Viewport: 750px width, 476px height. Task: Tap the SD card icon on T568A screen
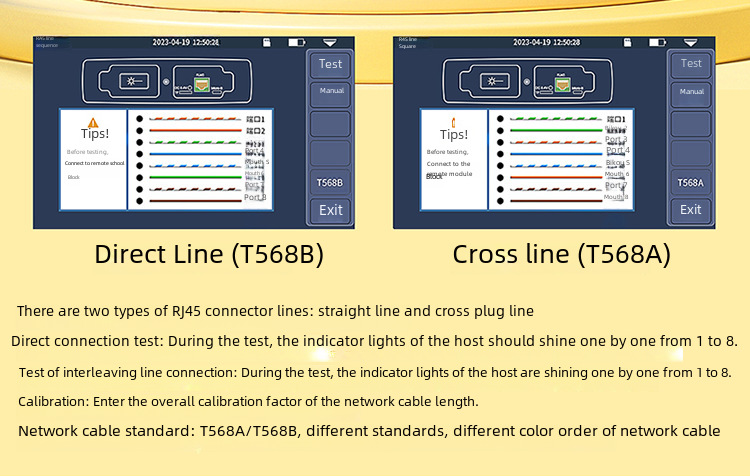click(x=628, y=43)
